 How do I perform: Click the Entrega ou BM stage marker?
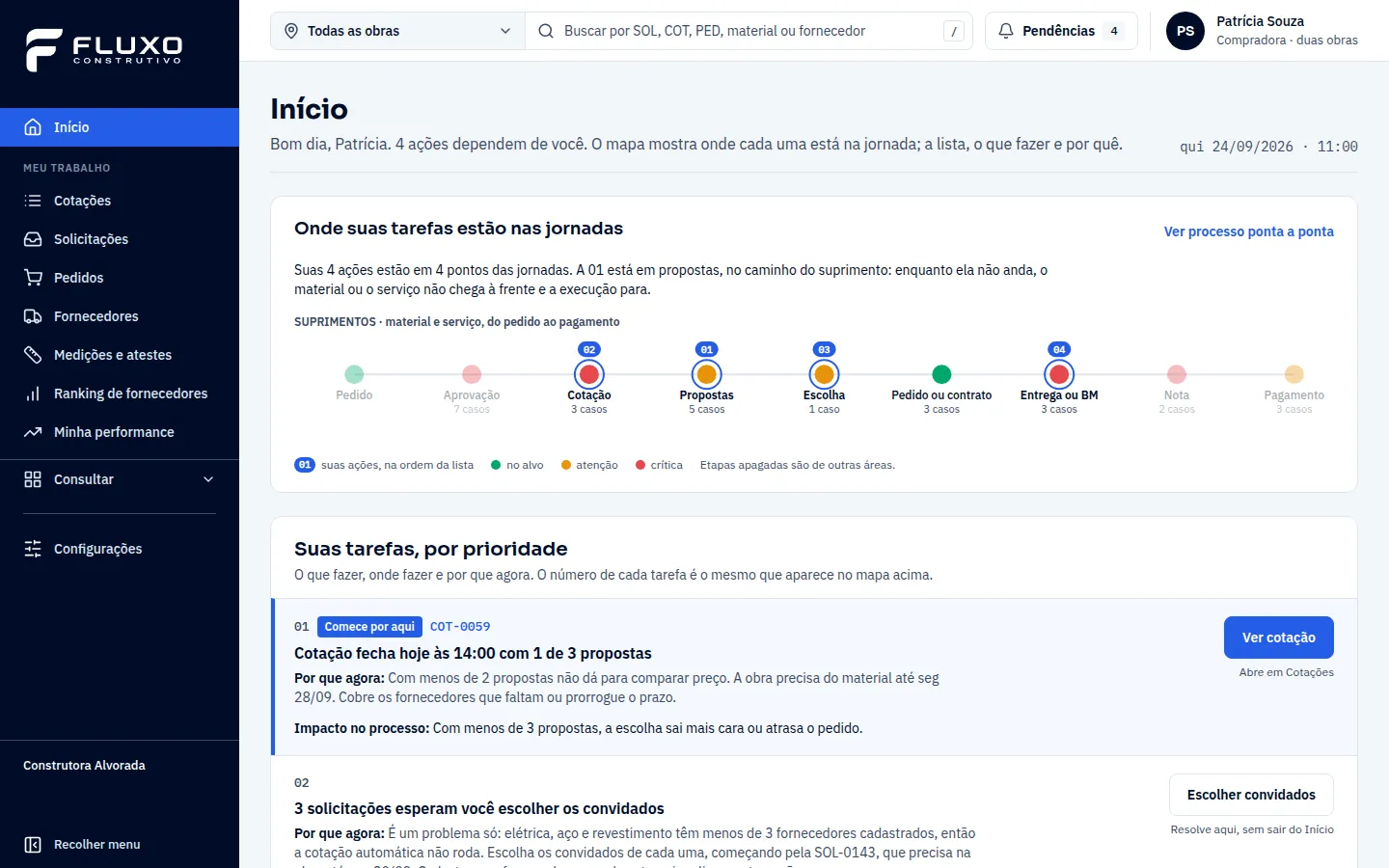click(1059, 374)
